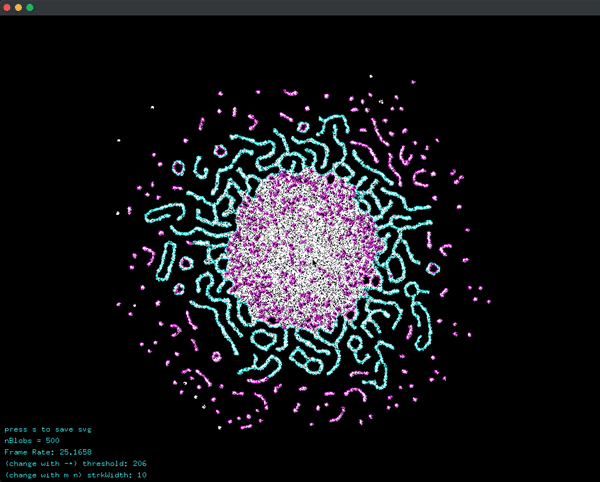Close the window with the red button
This screenshot has height=482, width=600.
click(7, 7)
